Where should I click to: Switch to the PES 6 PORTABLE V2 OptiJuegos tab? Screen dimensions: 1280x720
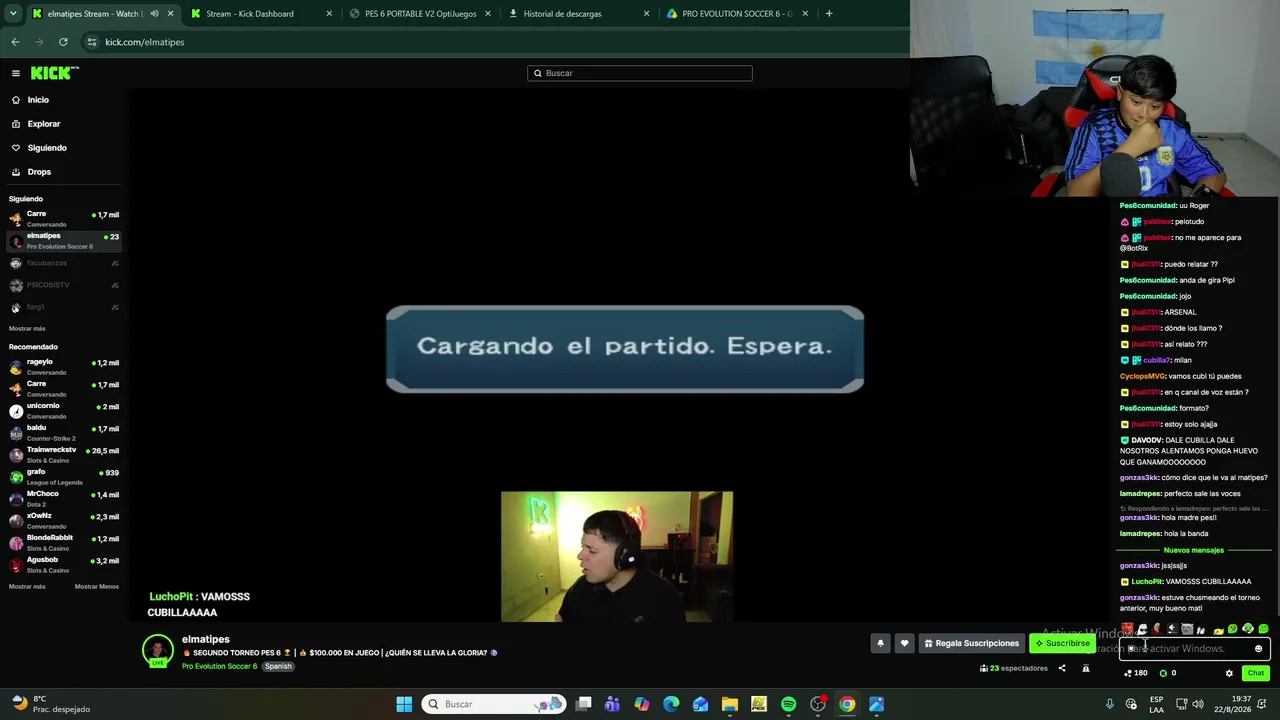420,14
